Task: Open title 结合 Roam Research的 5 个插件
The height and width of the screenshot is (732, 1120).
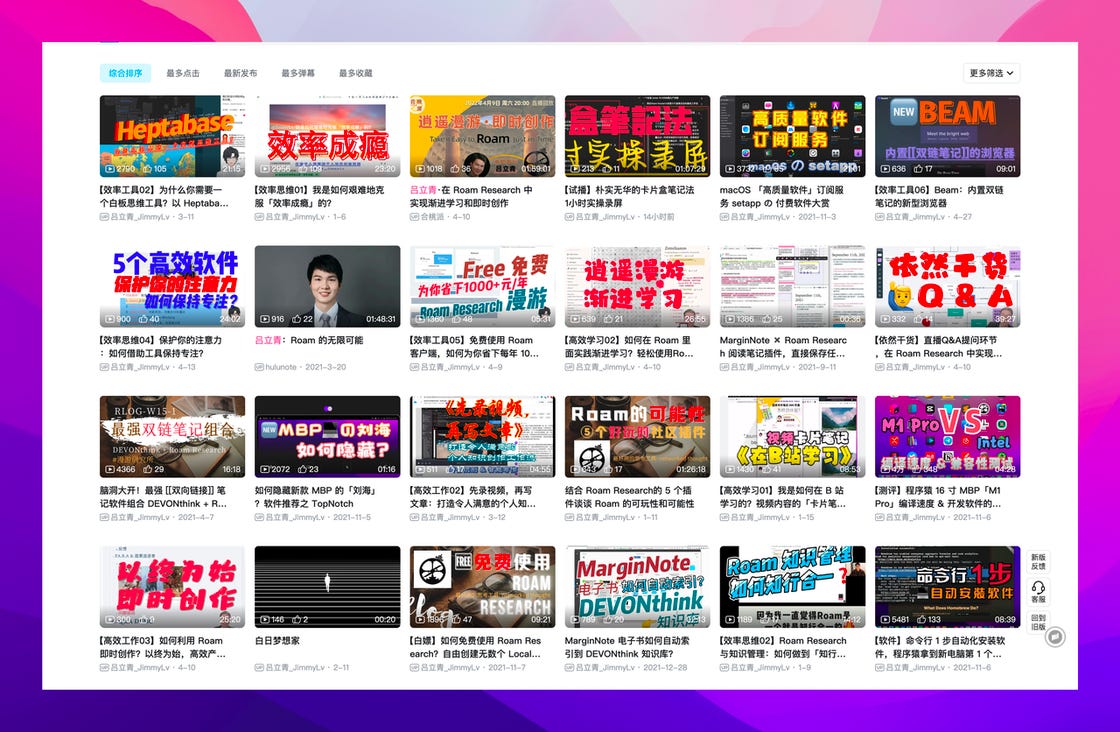Action: [x=629, y=497]
